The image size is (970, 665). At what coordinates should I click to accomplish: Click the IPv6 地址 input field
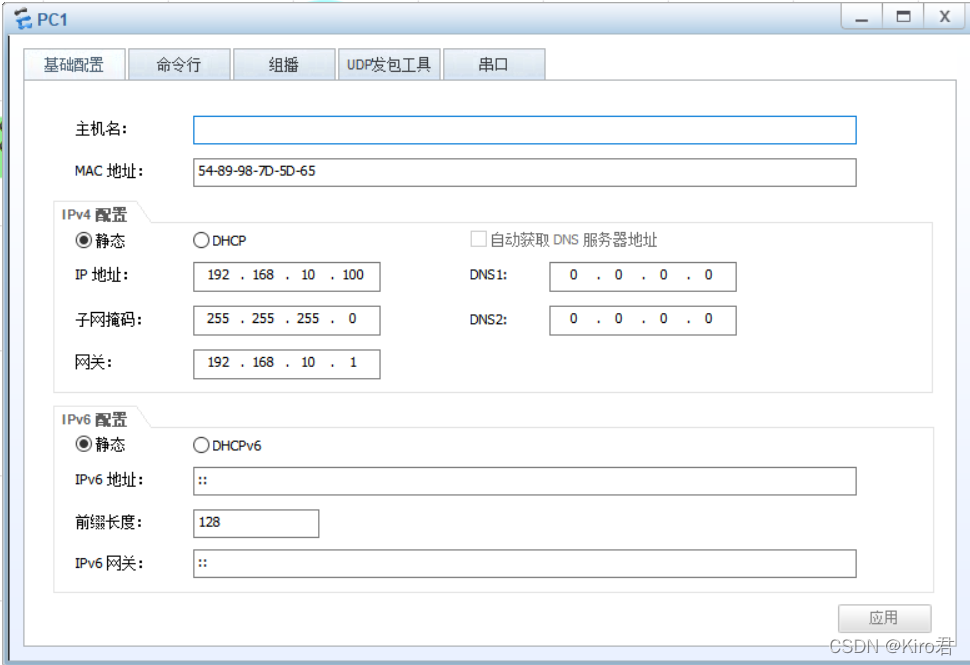click(525, 481)
